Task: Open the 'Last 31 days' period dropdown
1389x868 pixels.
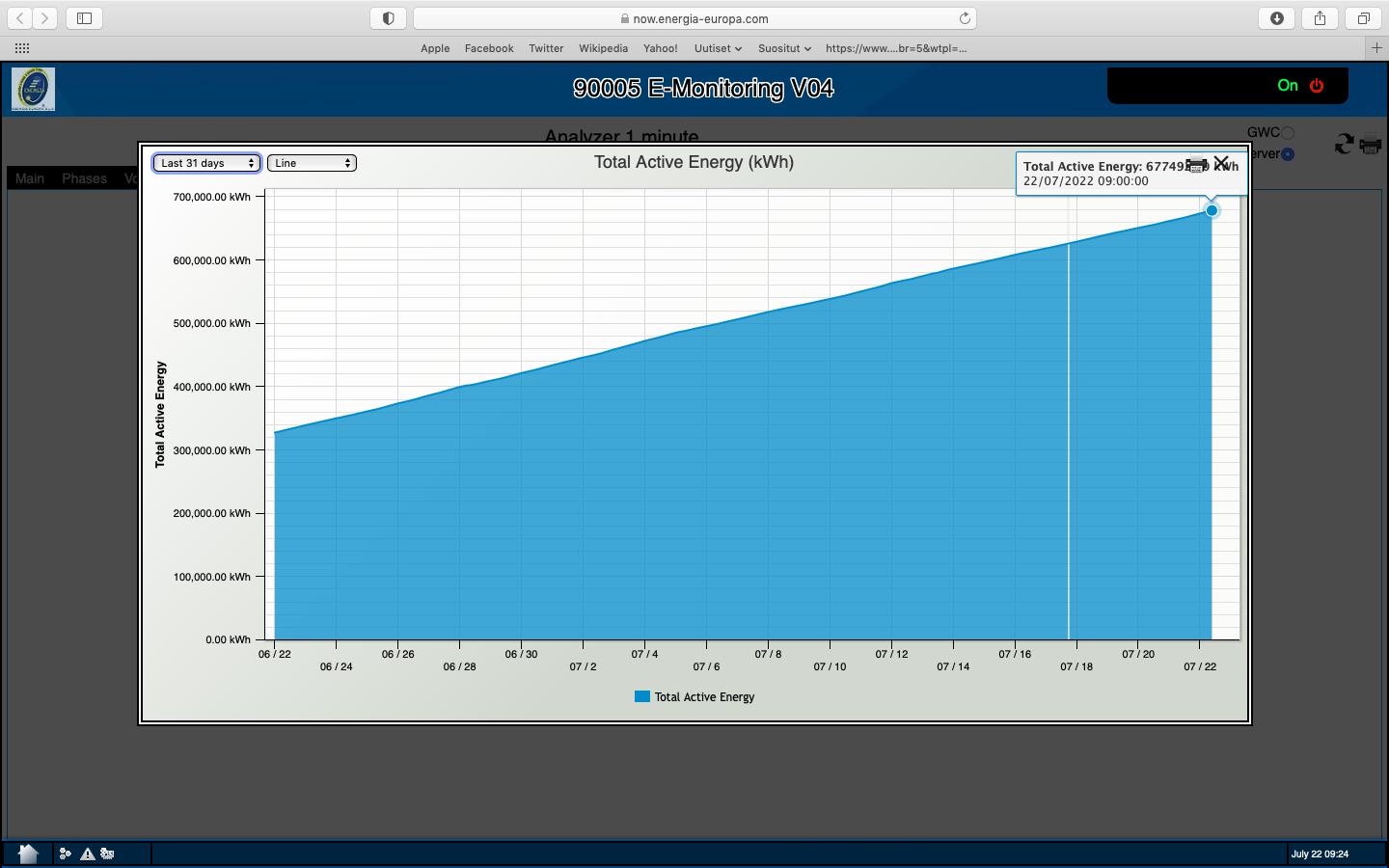Action: (x=206, y=163)
